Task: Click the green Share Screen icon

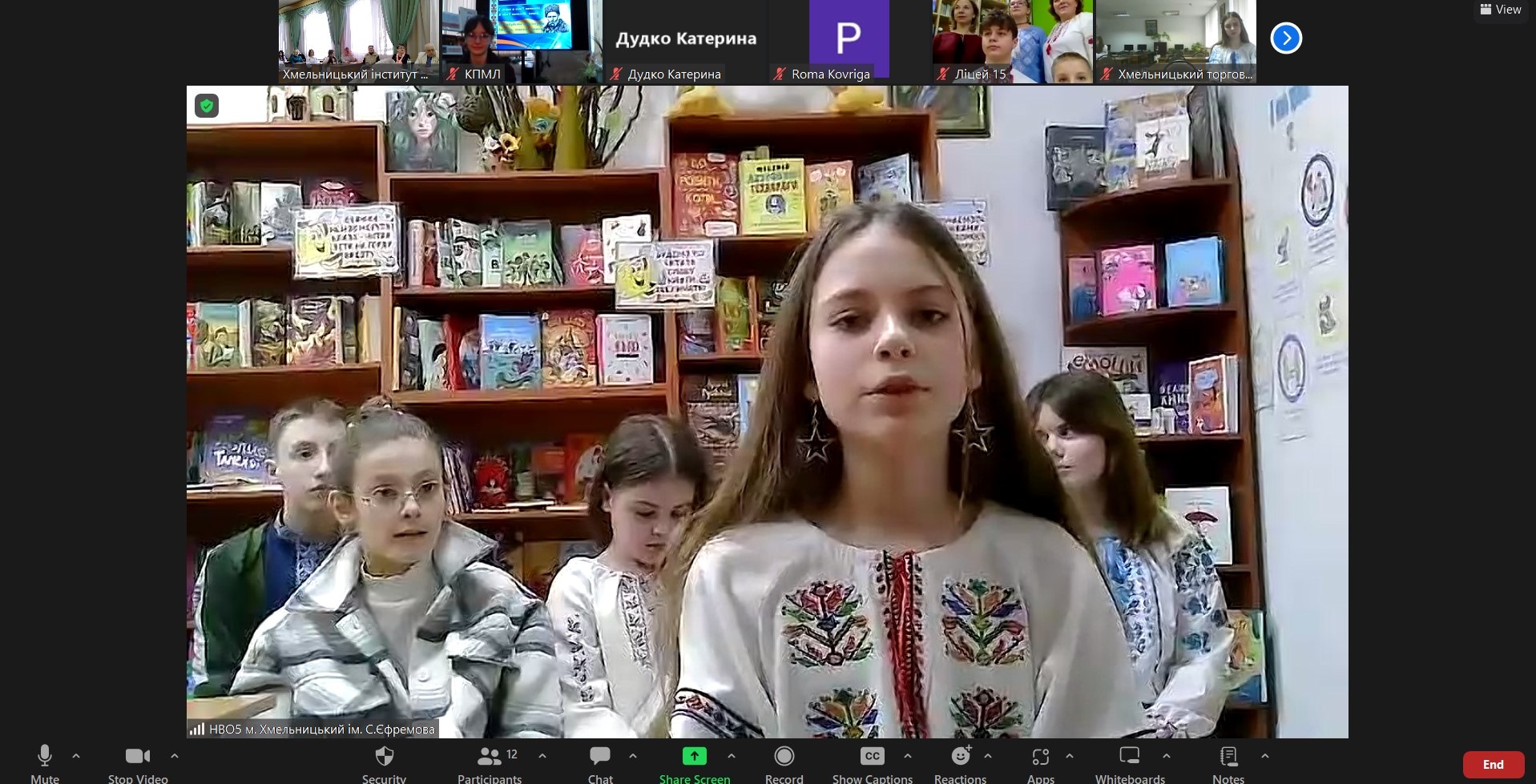Action: (694, 757)
